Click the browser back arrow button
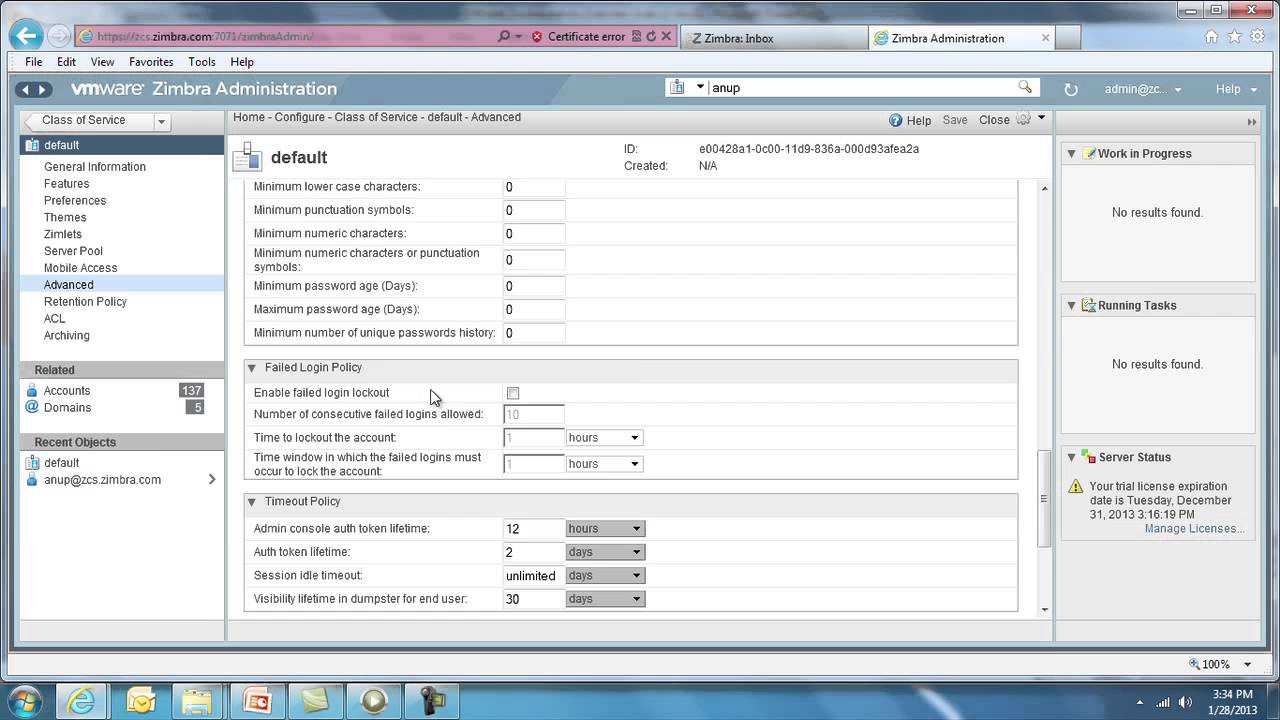Image resolution: width=1280 pixels, height=720 pixels. [x=26, y=36]
